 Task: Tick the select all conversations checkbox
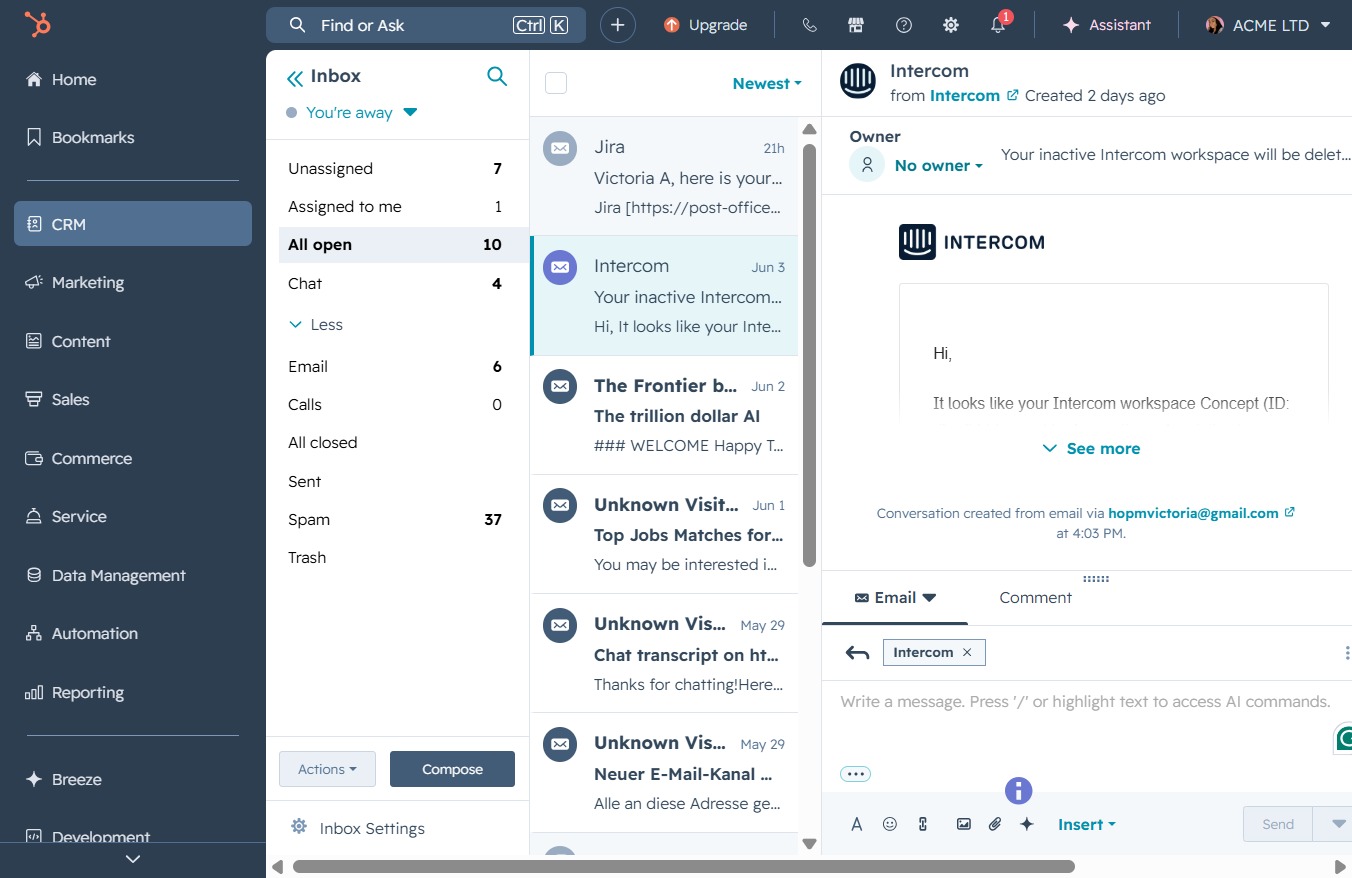tap(556, 83)
